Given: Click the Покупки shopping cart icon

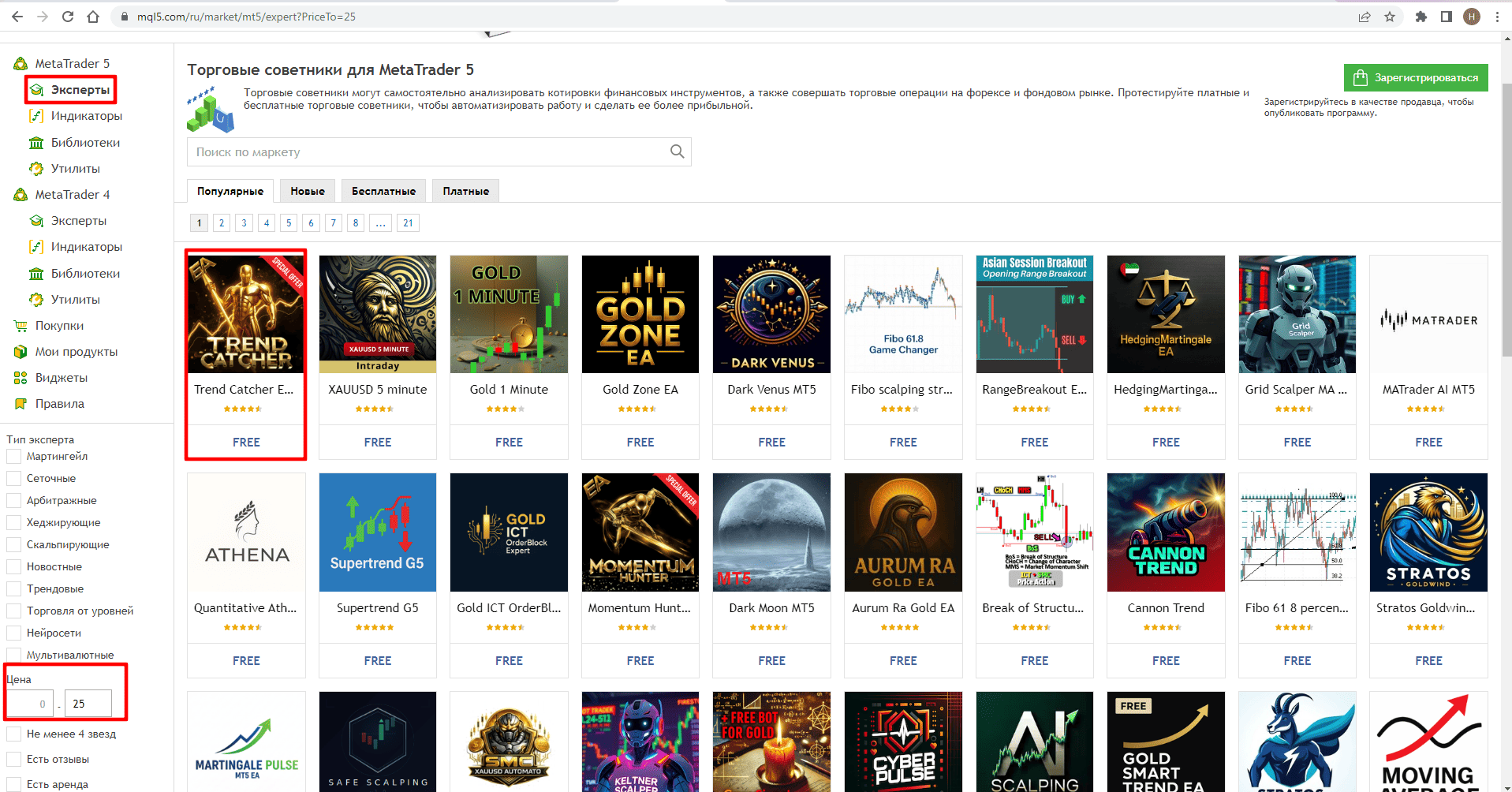Looking at the screenshot, I should point(21,326).
